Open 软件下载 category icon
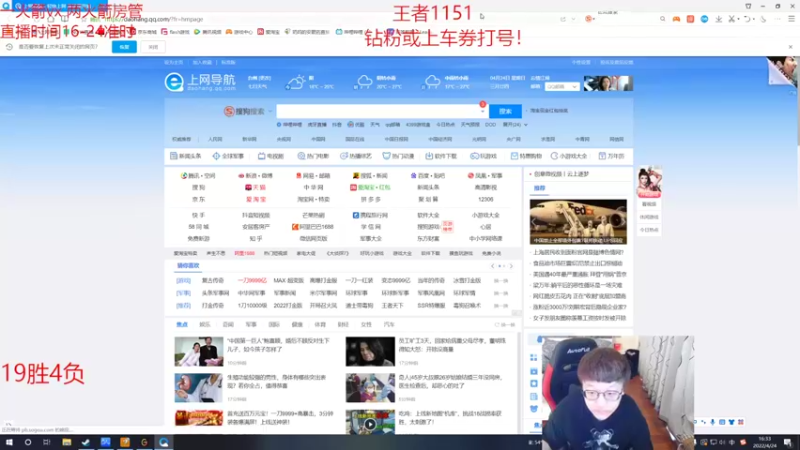Viewport: 800px width, 450px height. click(441, 156)
